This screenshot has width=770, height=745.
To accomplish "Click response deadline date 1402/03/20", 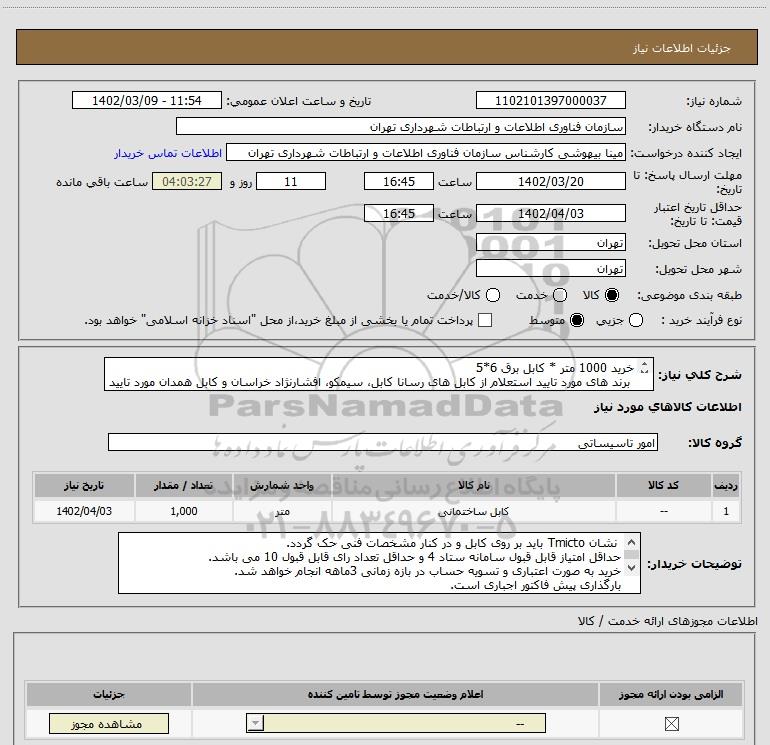I will tap(550, 181).
